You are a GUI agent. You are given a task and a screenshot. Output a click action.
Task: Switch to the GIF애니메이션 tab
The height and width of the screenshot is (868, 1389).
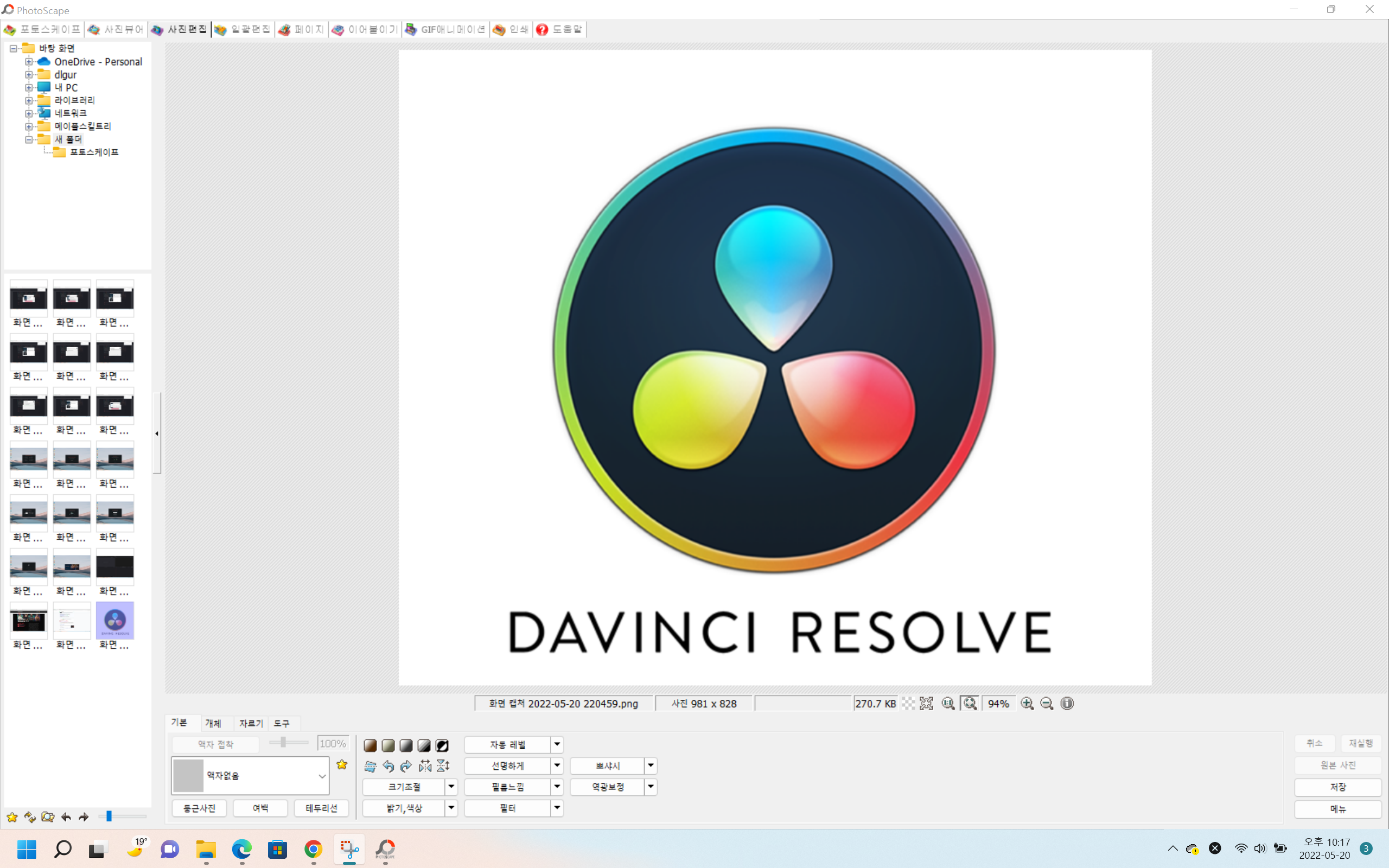tap(446, 29)
